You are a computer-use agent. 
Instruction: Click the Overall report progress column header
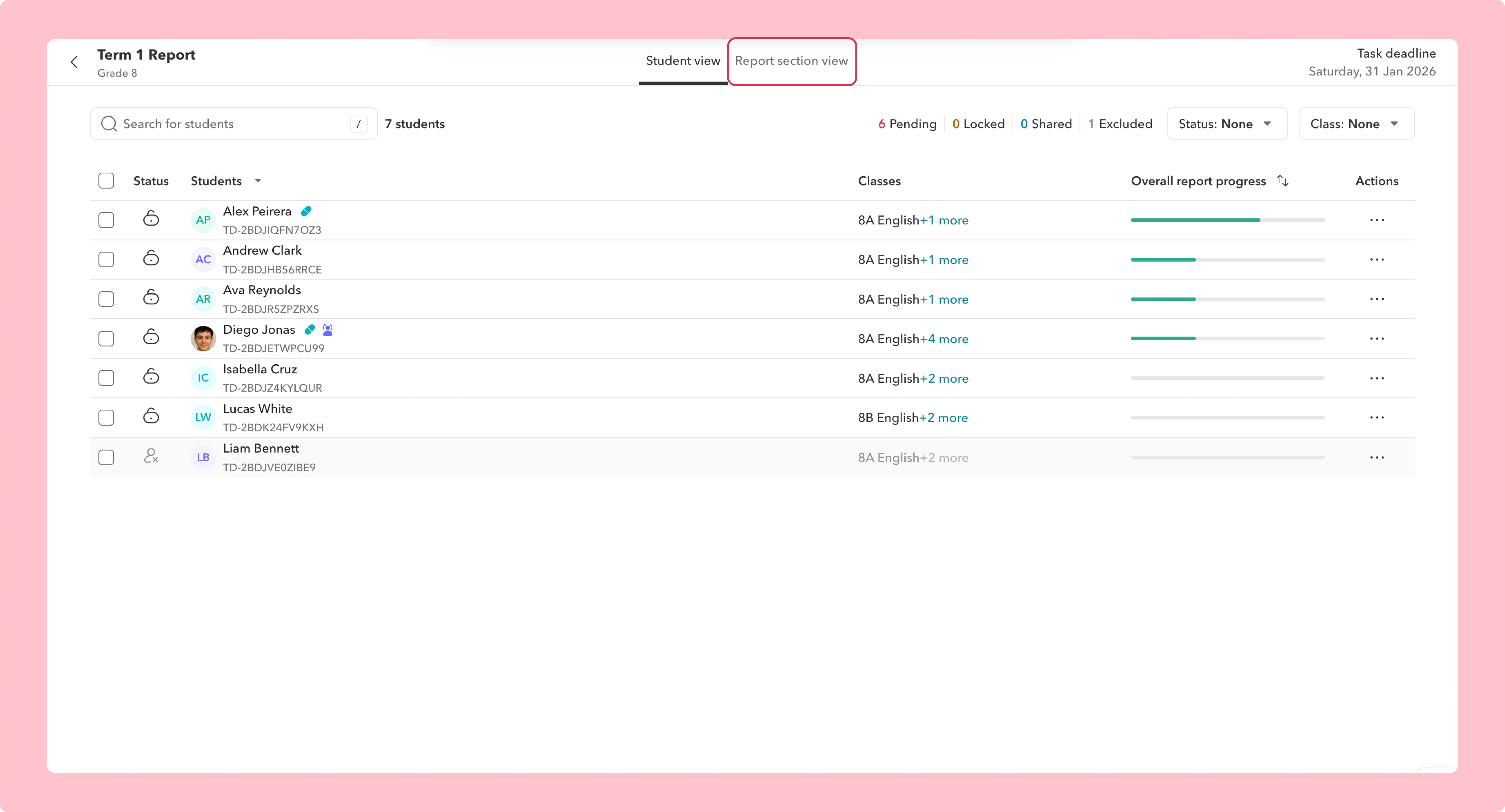click(x=1198, y=181)
